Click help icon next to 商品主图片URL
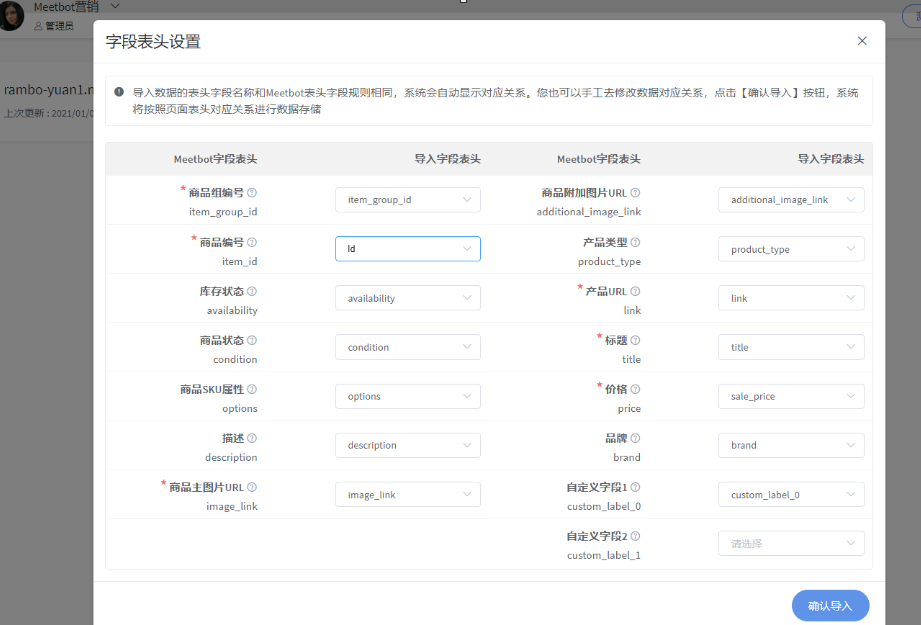The image size is (921, 625). tap(251, 487)
